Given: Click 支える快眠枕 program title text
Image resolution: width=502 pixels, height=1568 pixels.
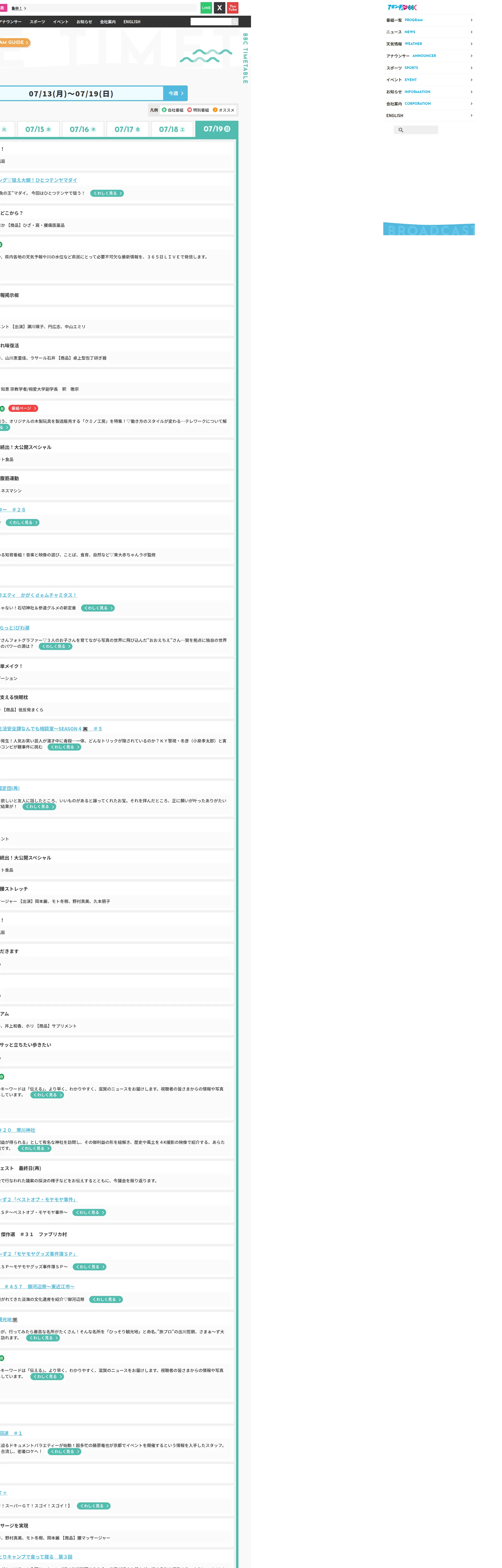Looking at the screenshot, I should [x=14, y=697].
